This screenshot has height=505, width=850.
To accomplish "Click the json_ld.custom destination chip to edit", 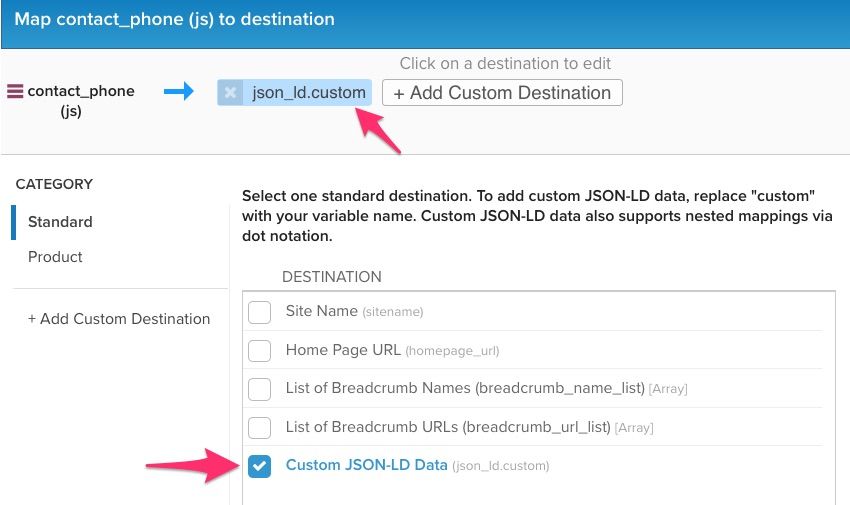I will click(x=308, y=93).
